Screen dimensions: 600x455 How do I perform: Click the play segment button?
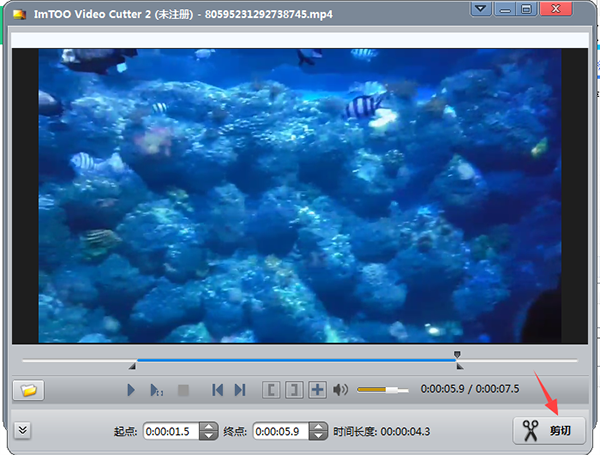pyautogui.click(x=157, y=390)
